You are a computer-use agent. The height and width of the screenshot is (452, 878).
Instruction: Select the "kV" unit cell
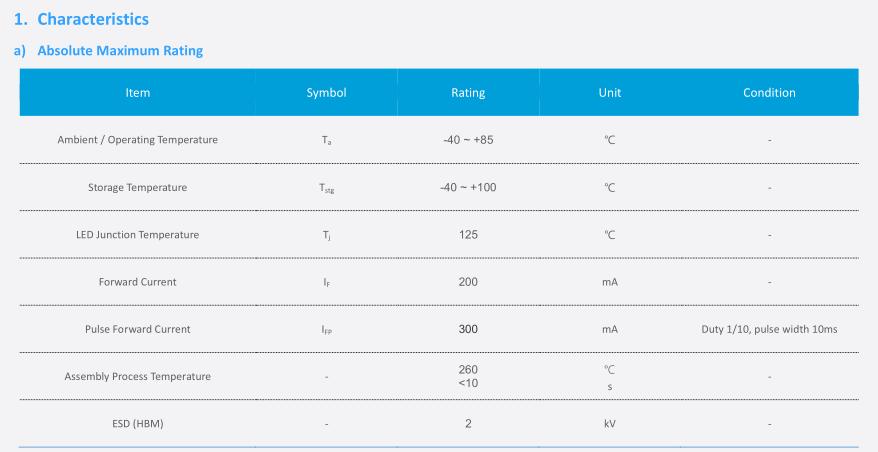pyautogui.click(x=610, y=424)
